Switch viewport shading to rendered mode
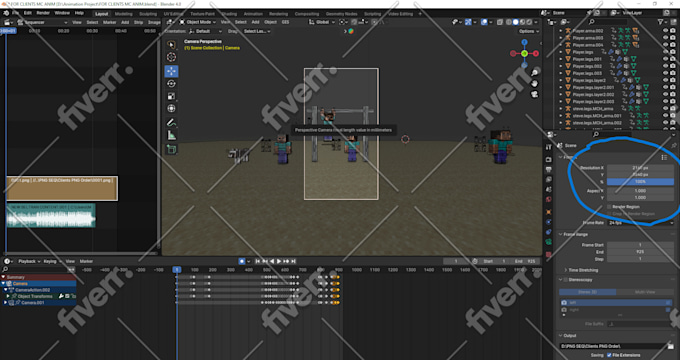The width and height of the screenshot is (680, 360). 529,22
